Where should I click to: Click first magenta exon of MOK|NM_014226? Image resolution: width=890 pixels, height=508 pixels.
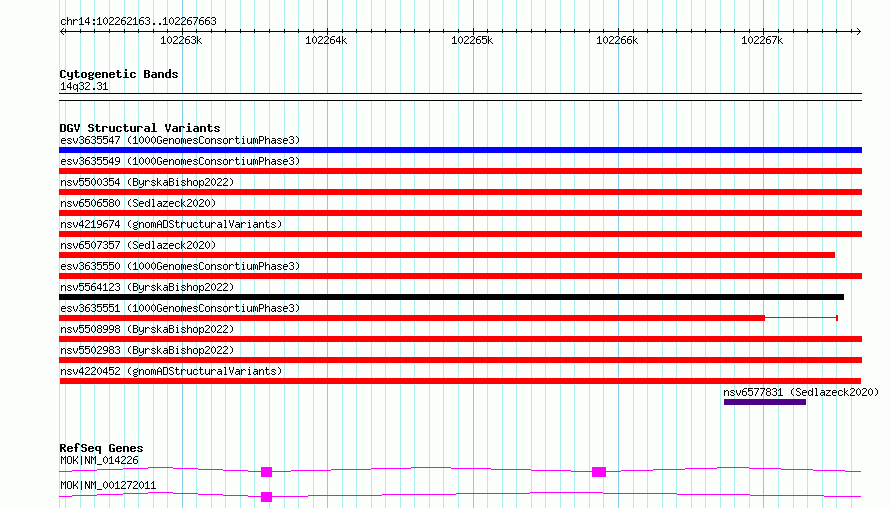point(266,472)
